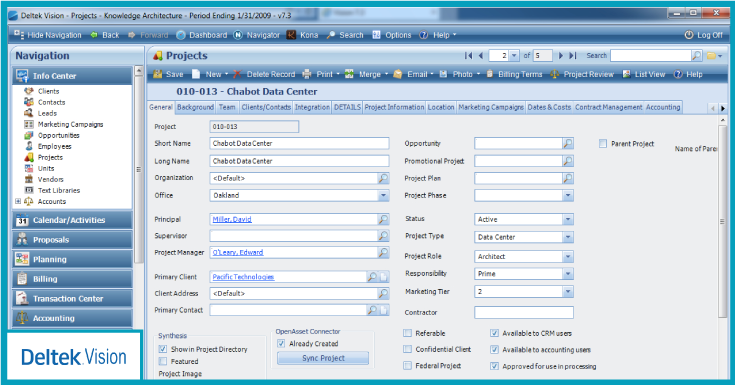Uncheck Already Created
The height and width of the screenshot is (385, 735).
(x=281, y=343)
